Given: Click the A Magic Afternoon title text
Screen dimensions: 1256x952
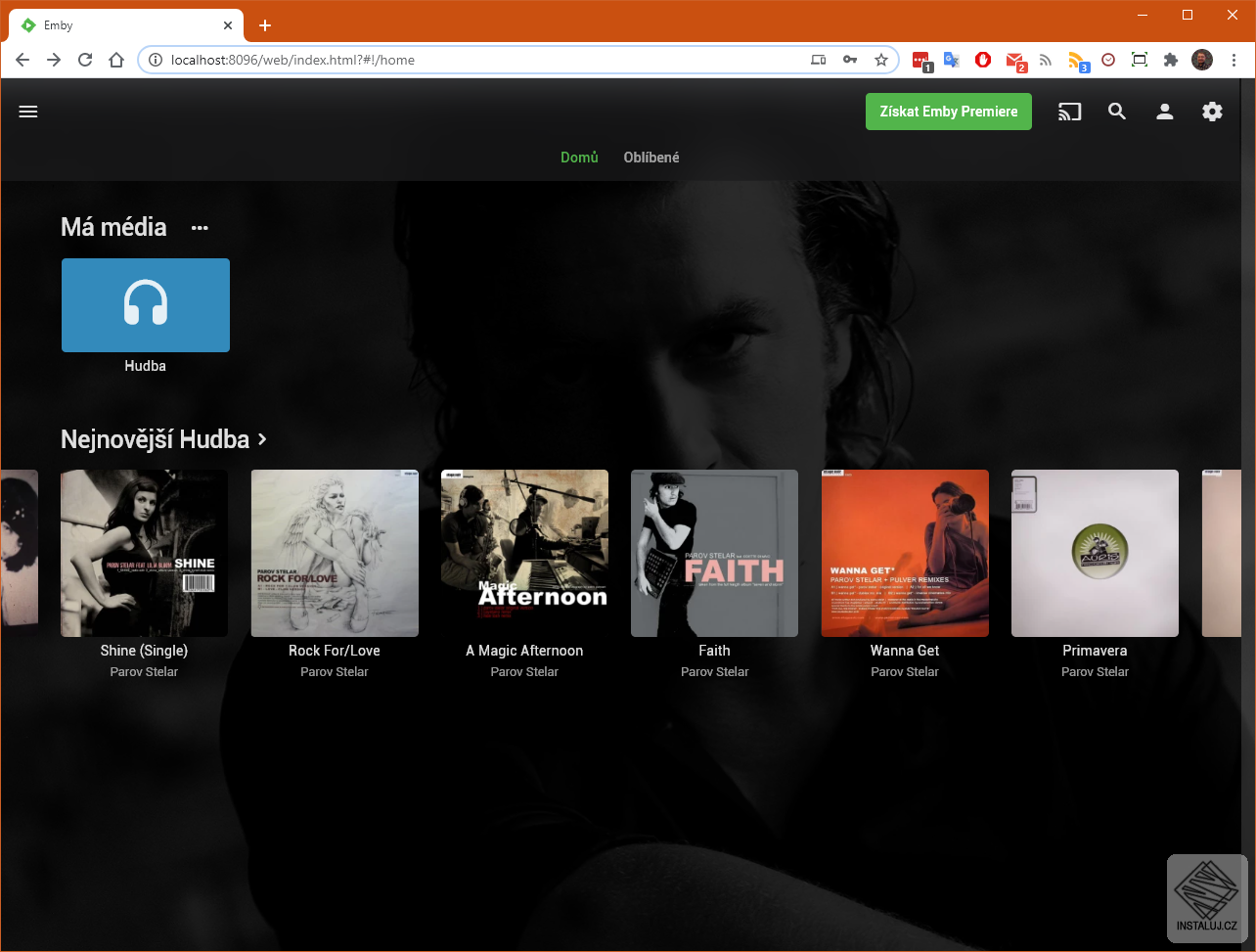Looking at the screenshot, I should [524, 651].
